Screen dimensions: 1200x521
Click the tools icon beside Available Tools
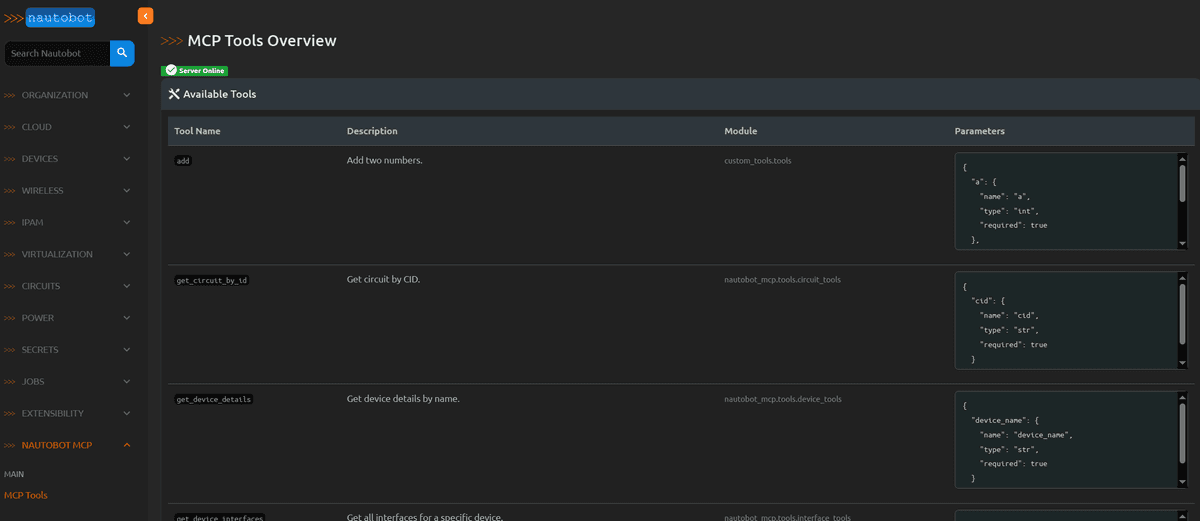click(174, 94)
